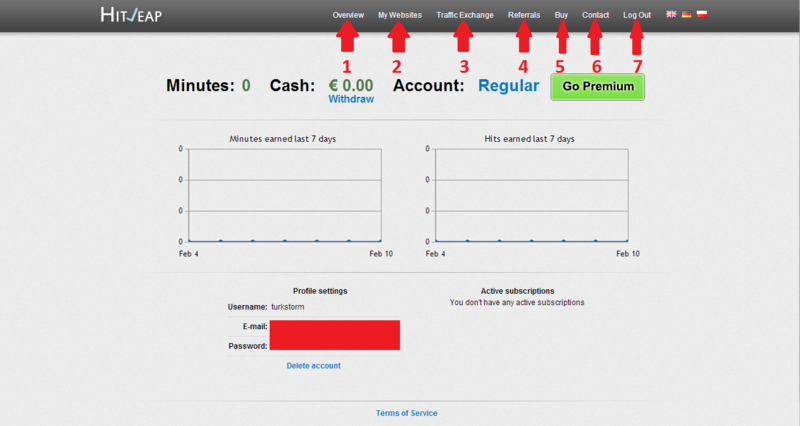
Task: Open Terms of Service link
Action: click(x=407, y=413)
